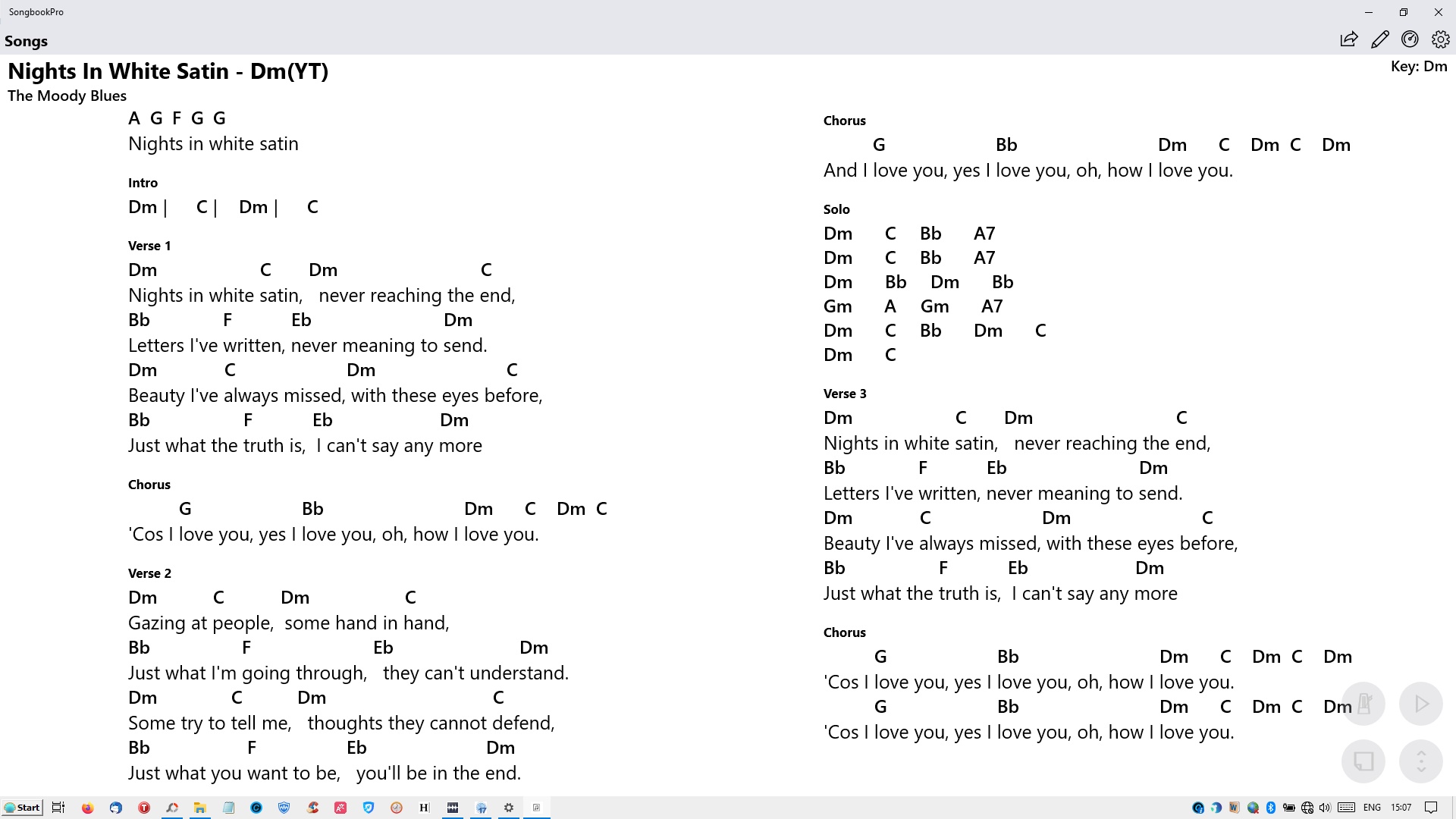Start song playback with play button
Viewport: 1456px width, 819px height.
(x=1421, y=704)
